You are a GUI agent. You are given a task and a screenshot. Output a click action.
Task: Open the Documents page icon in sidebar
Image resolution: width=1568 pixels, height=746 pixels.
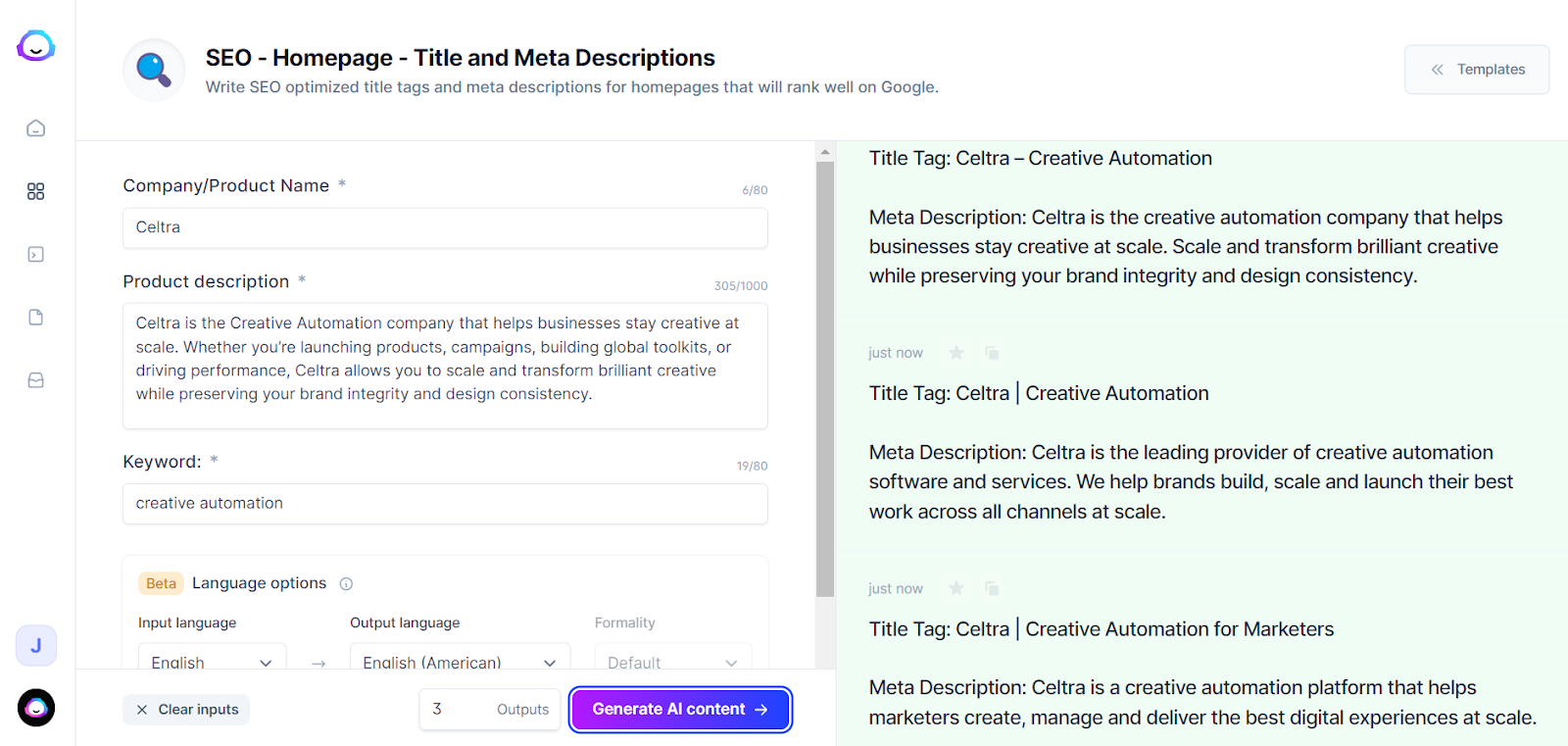[x=36, y=318]
